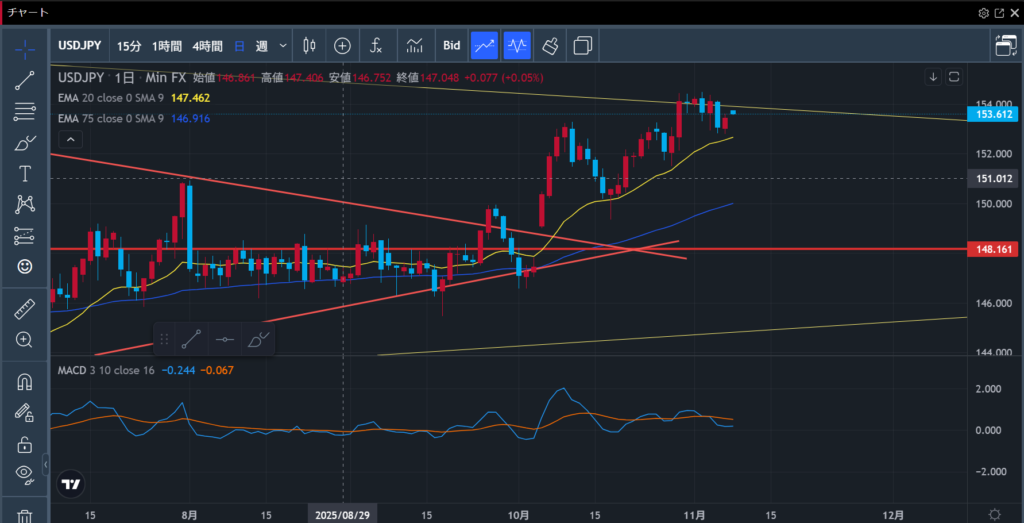Image resolution: width=1024 pixels, height=523 pixels.
Task: Click the 148.161 red price level label
Action: pos(994,249)
